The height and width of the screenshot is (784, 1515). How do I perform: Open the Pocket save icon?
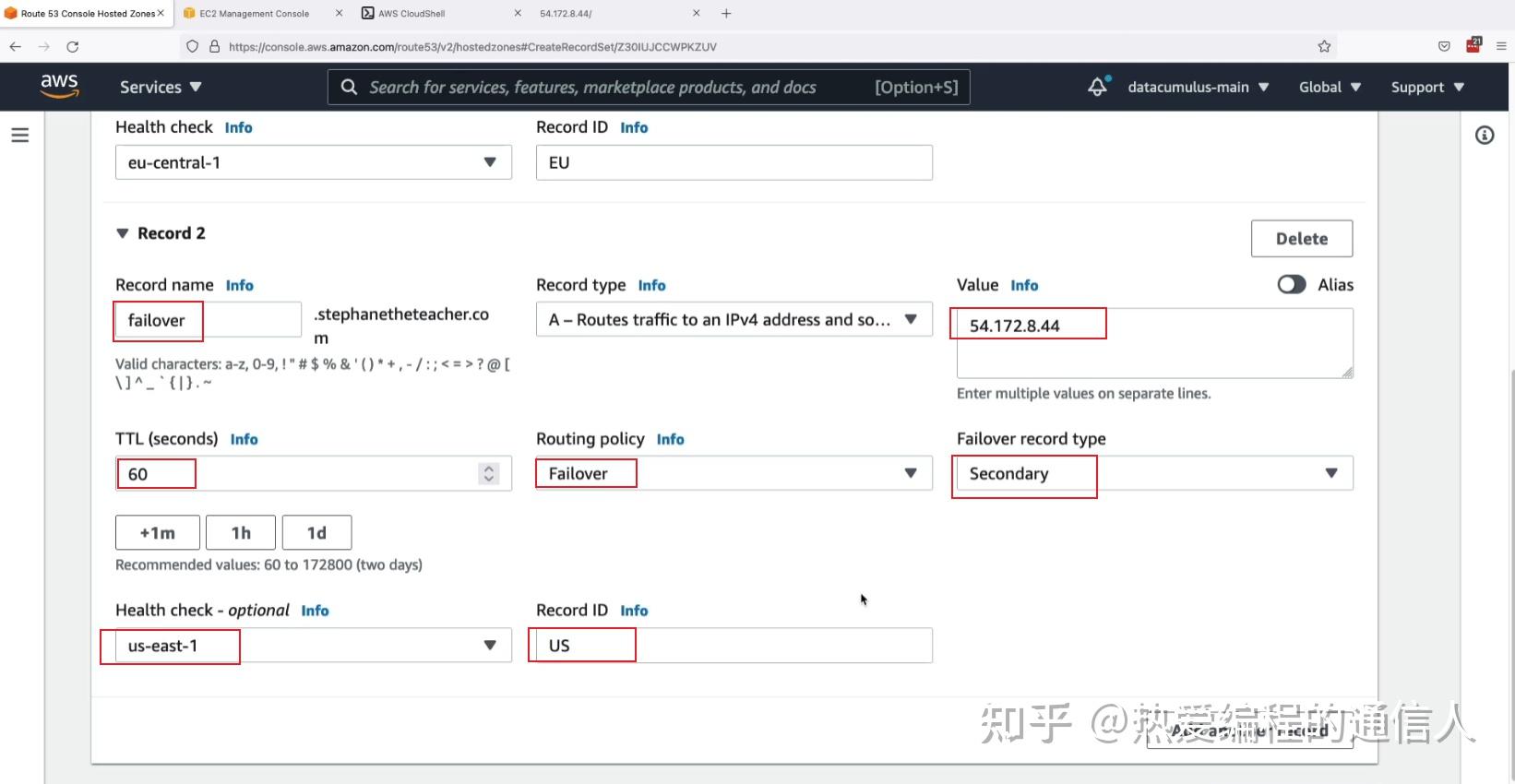point(1444,46)
